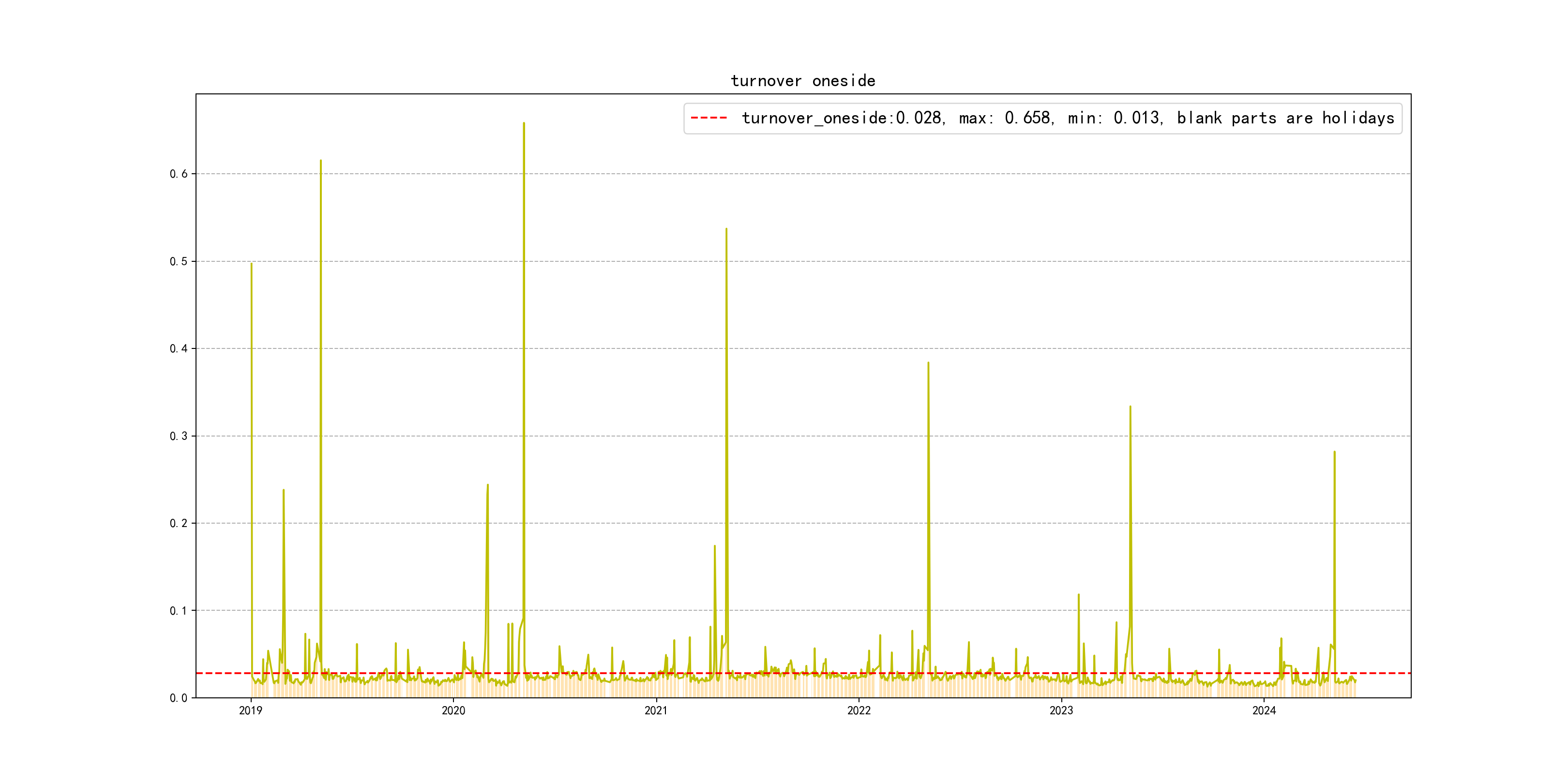Click the 2021 spike peak near 0.54
The image size is (1568, 784).
click(726, 229)
